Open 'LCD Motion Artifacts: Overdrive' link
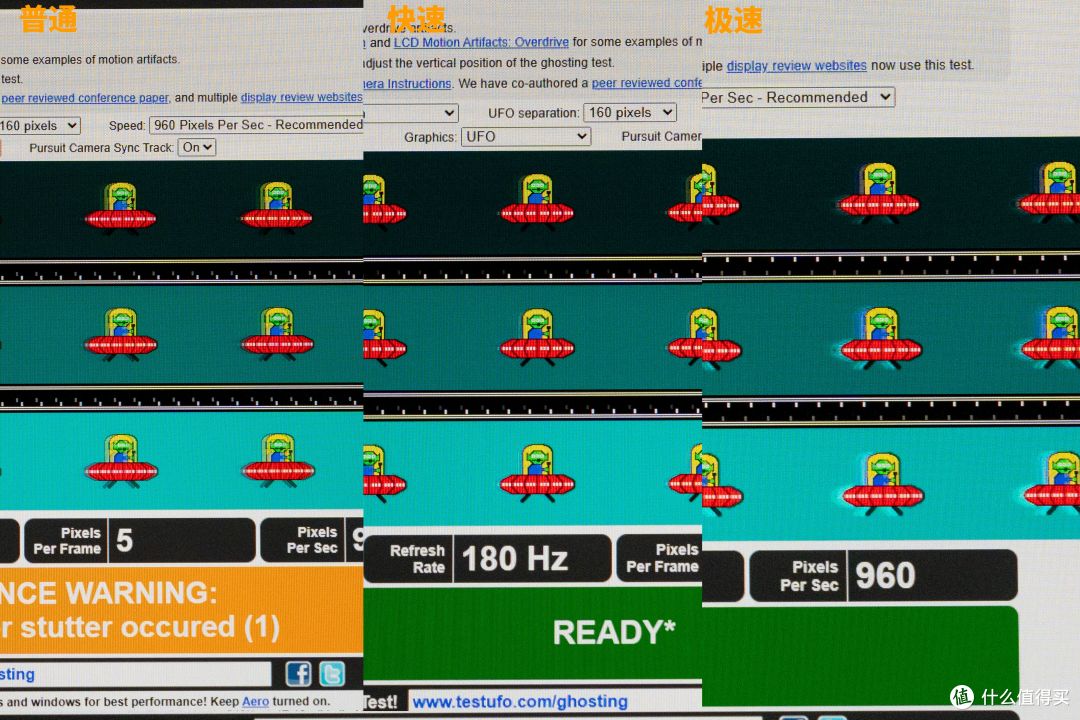The width and height of the screenshot is (1080, 720). point(481,42)
